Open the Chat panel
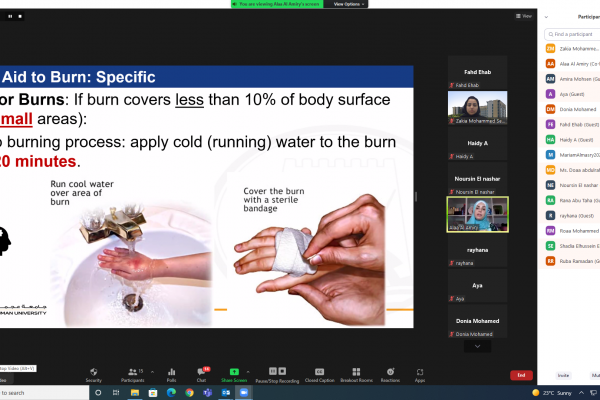 201,374
